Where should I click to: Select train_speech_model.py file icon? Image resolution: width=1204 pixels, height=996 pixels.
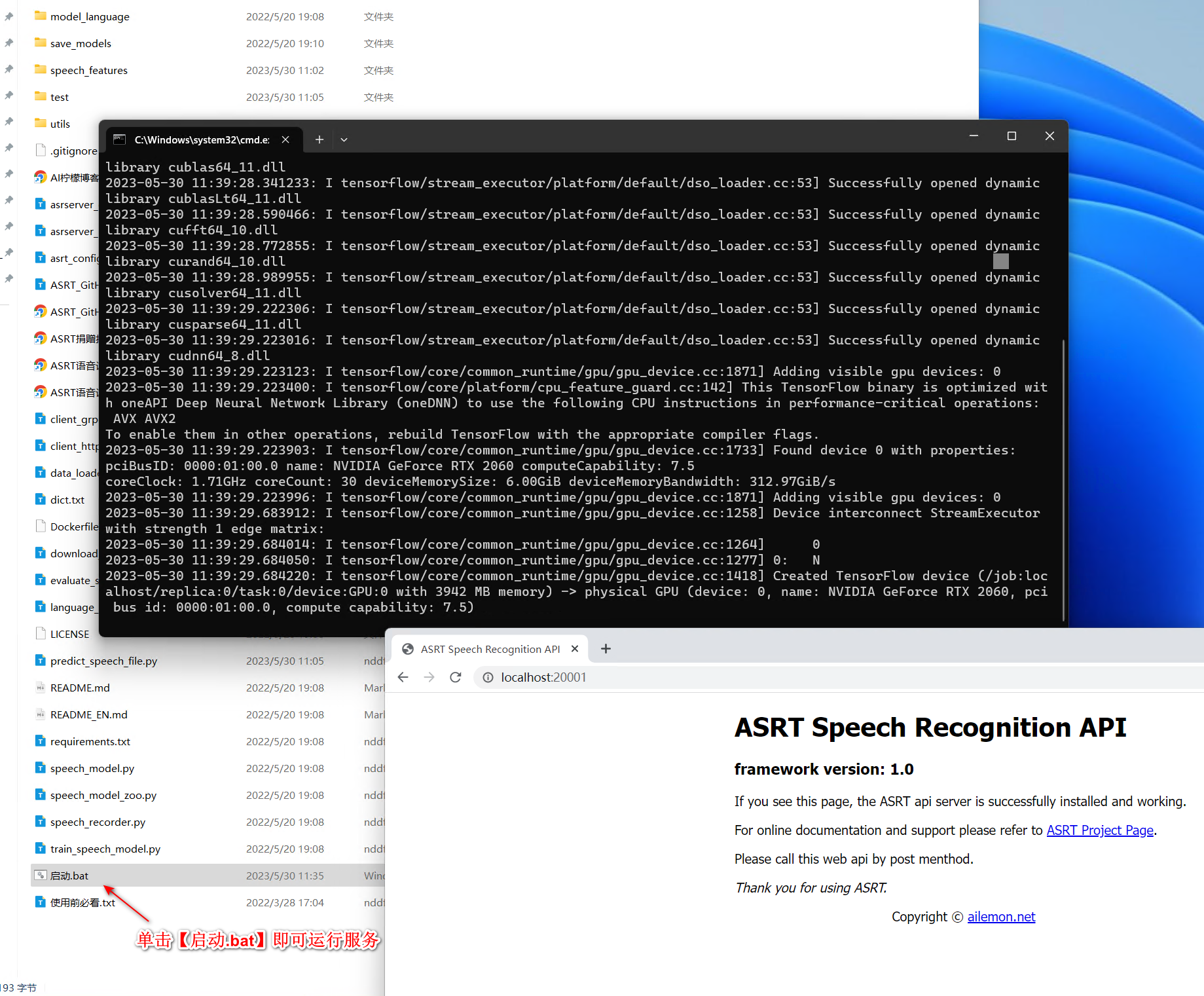pyautogui.click(x=41, y=848)
